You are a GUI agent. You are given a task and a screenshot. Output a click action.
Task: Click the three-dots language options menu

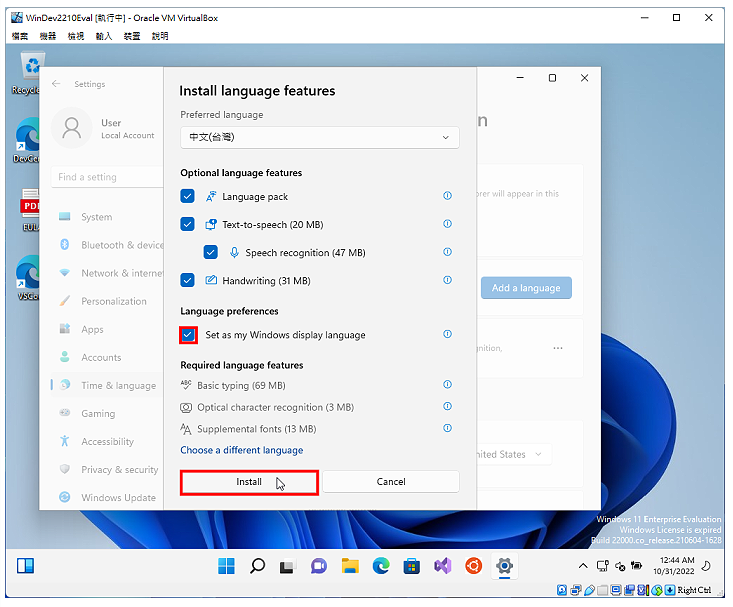point(558,348)
